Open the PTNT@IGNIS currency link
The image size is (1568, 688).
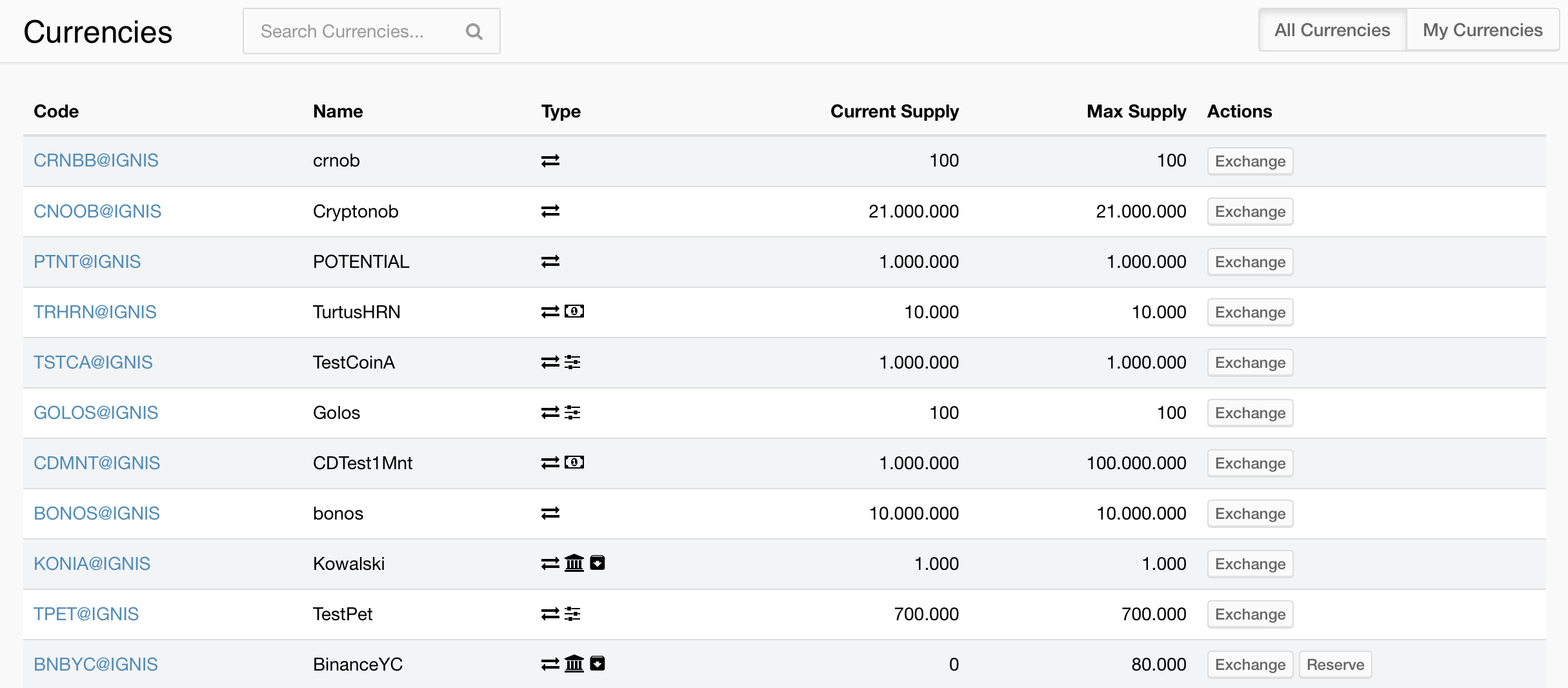coord(87,261)
